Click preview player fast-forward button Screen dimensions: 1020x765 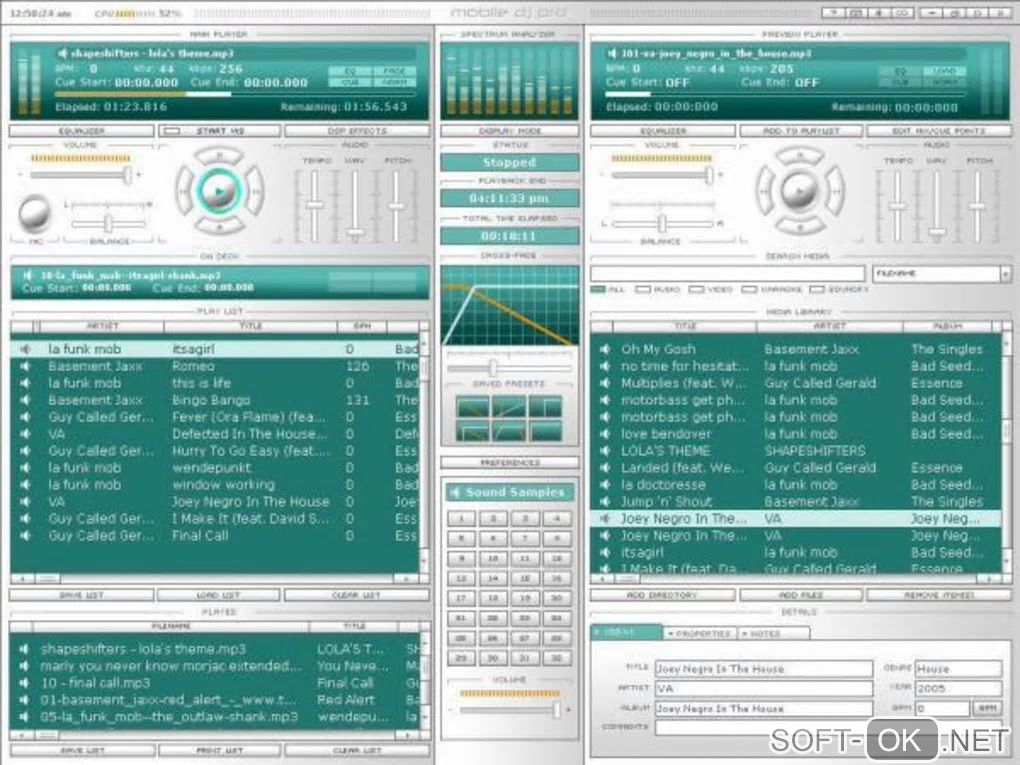(x=835, y=192)
